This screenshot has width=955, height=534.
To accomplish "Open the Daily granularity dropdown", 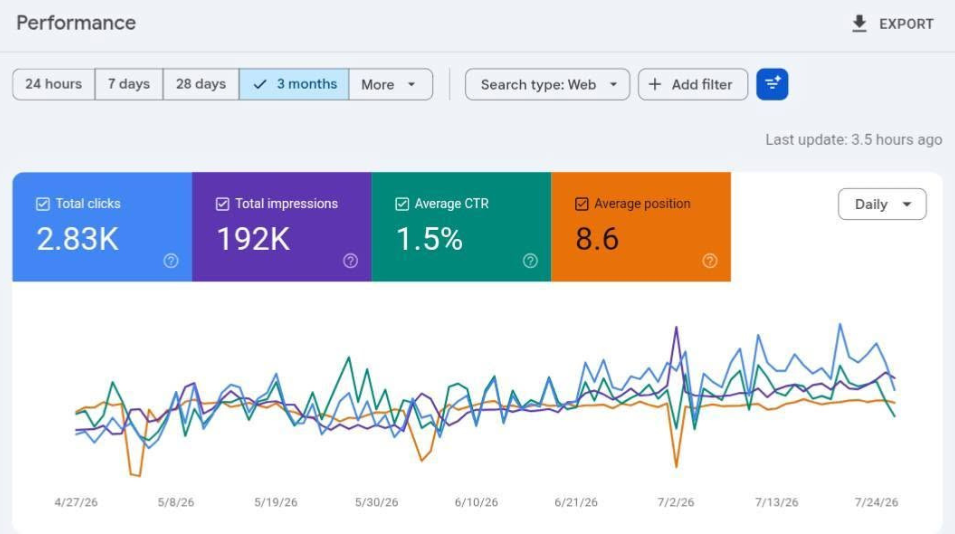I will (882, 204).
